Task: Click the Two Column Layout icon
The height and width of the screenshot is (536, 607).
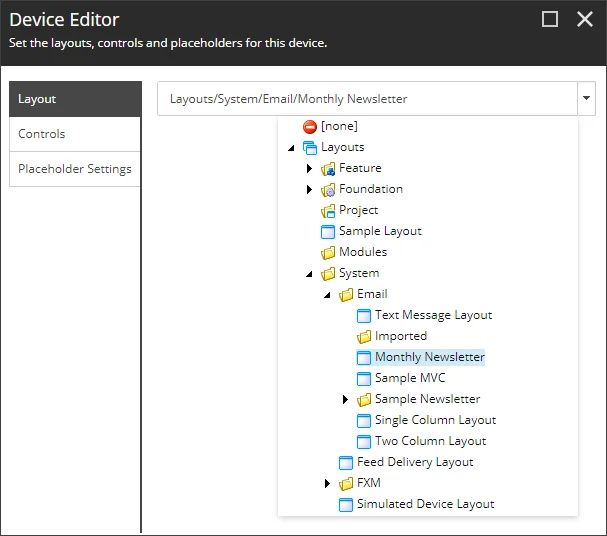Action: [x=364, y=442]
